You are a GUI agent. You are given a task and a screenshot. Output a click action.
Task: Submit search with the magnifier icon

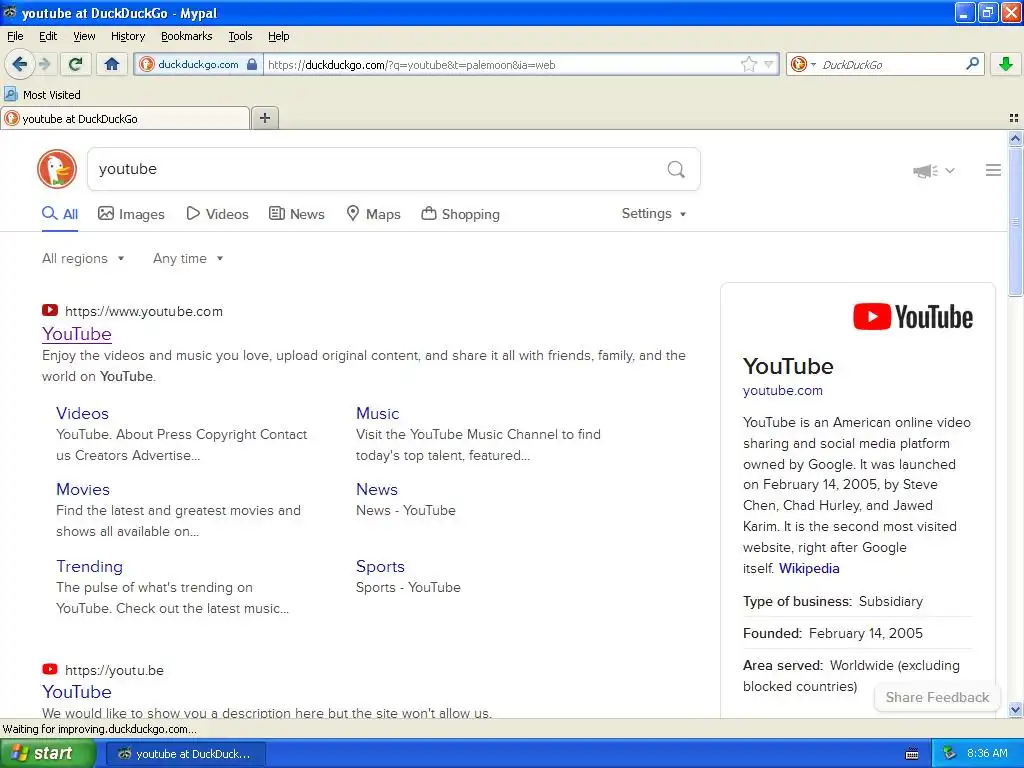(676, 169)
